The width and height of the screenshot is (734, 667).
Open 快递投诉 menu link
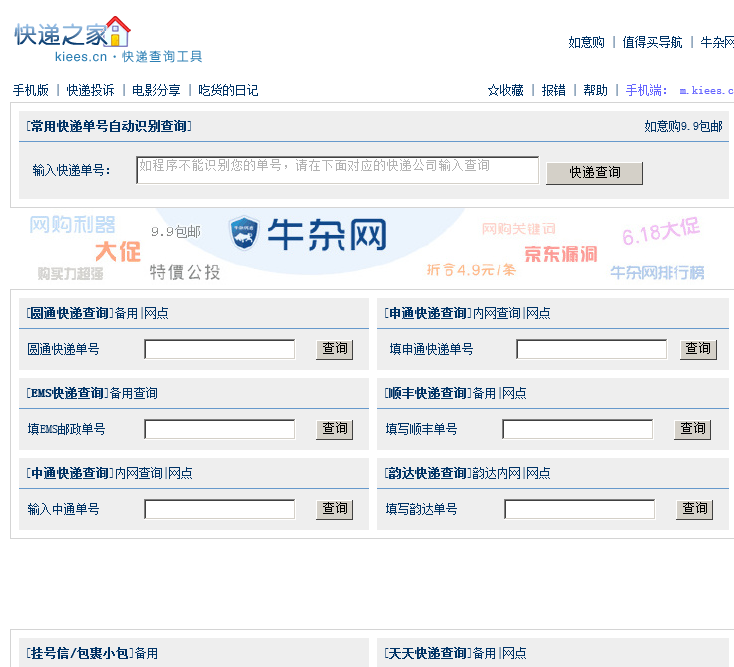[90, 90]
